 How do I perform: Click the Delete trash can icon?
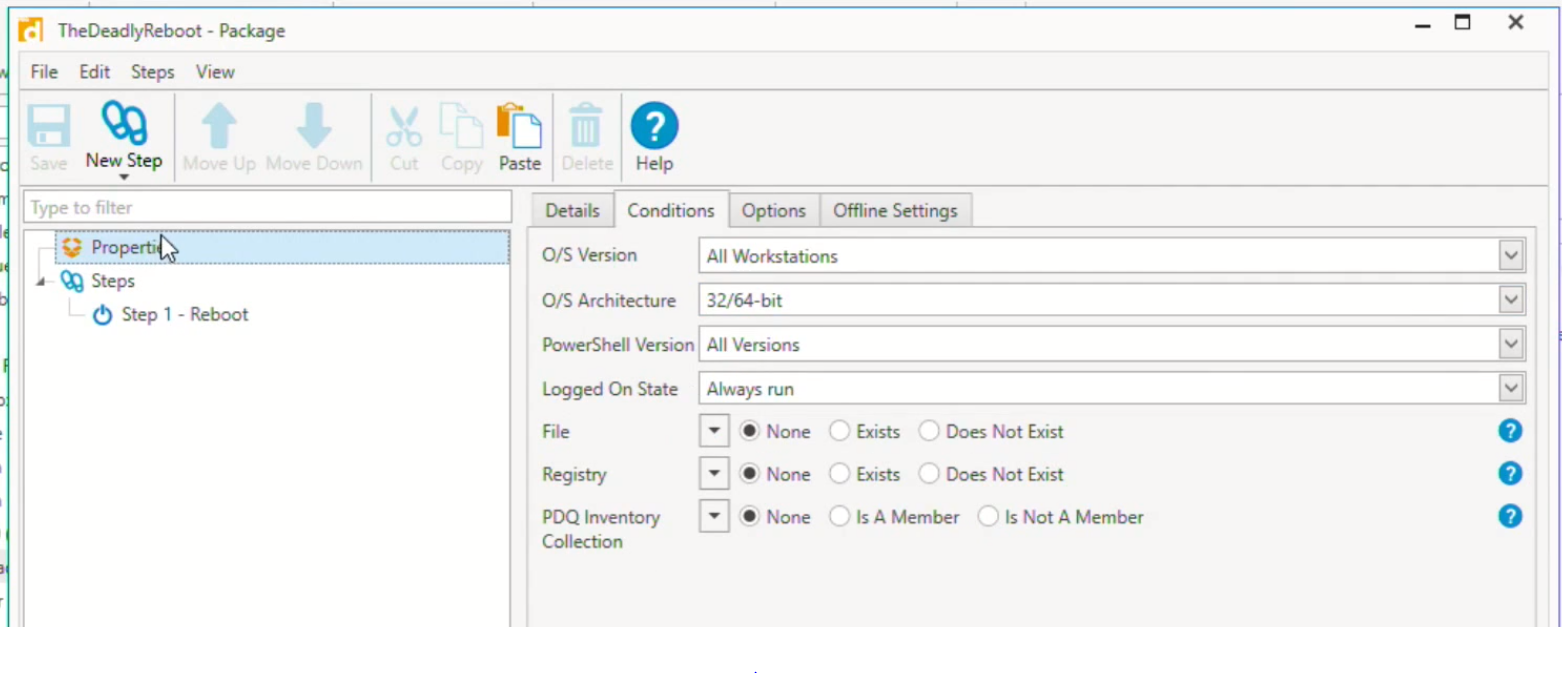(x=586, y=126)
